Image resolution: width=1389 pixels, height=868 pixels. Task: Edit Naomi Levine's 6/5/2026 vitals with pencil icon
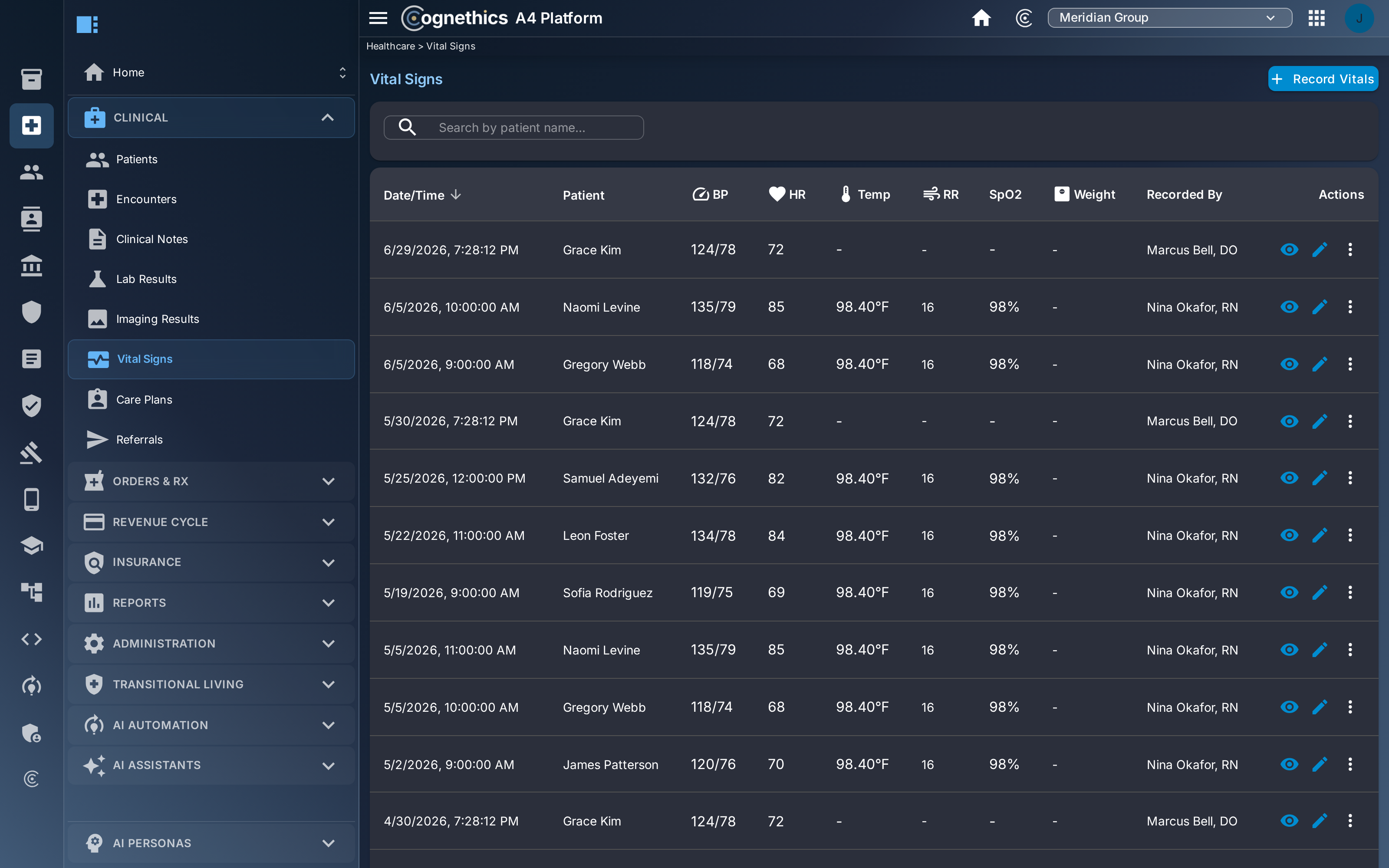1320,307
